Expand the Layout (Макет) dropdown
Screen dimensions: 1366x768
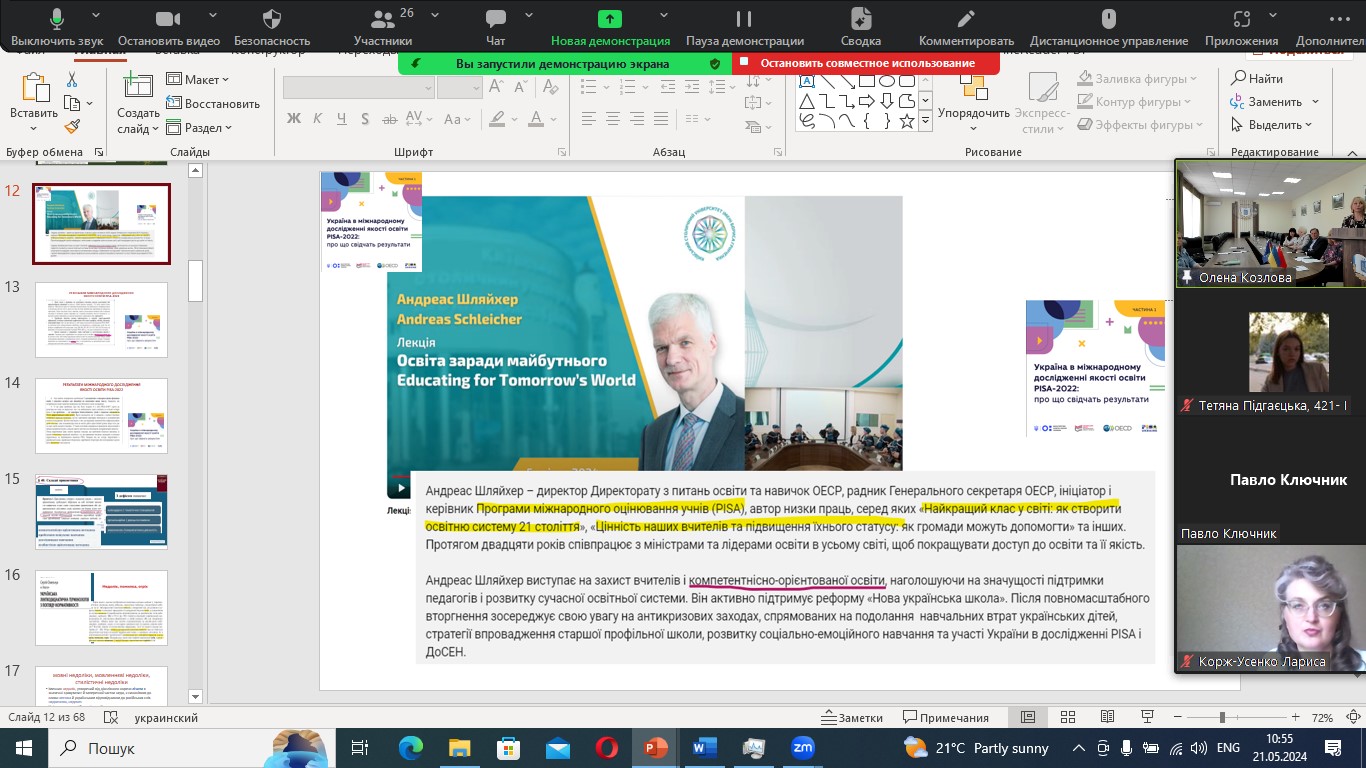tap(198, 79)
